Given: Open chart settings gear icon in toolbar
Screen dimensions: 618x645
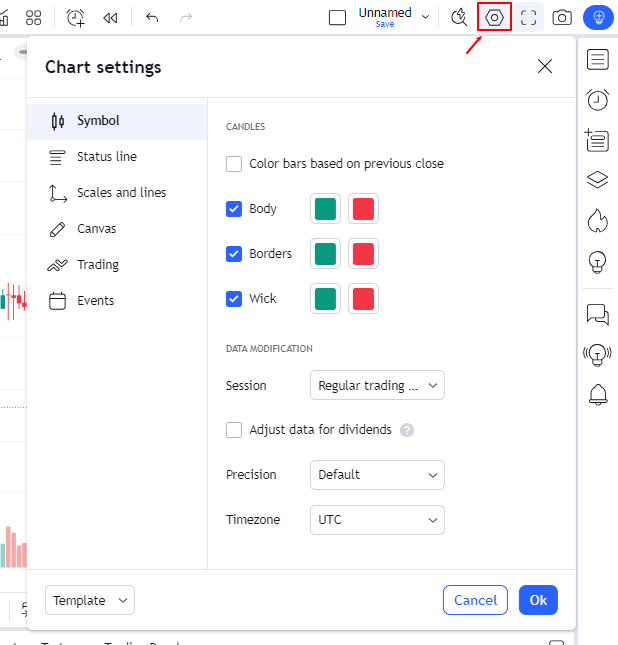Looking at the screenshot, I should (x=494, y=17).
